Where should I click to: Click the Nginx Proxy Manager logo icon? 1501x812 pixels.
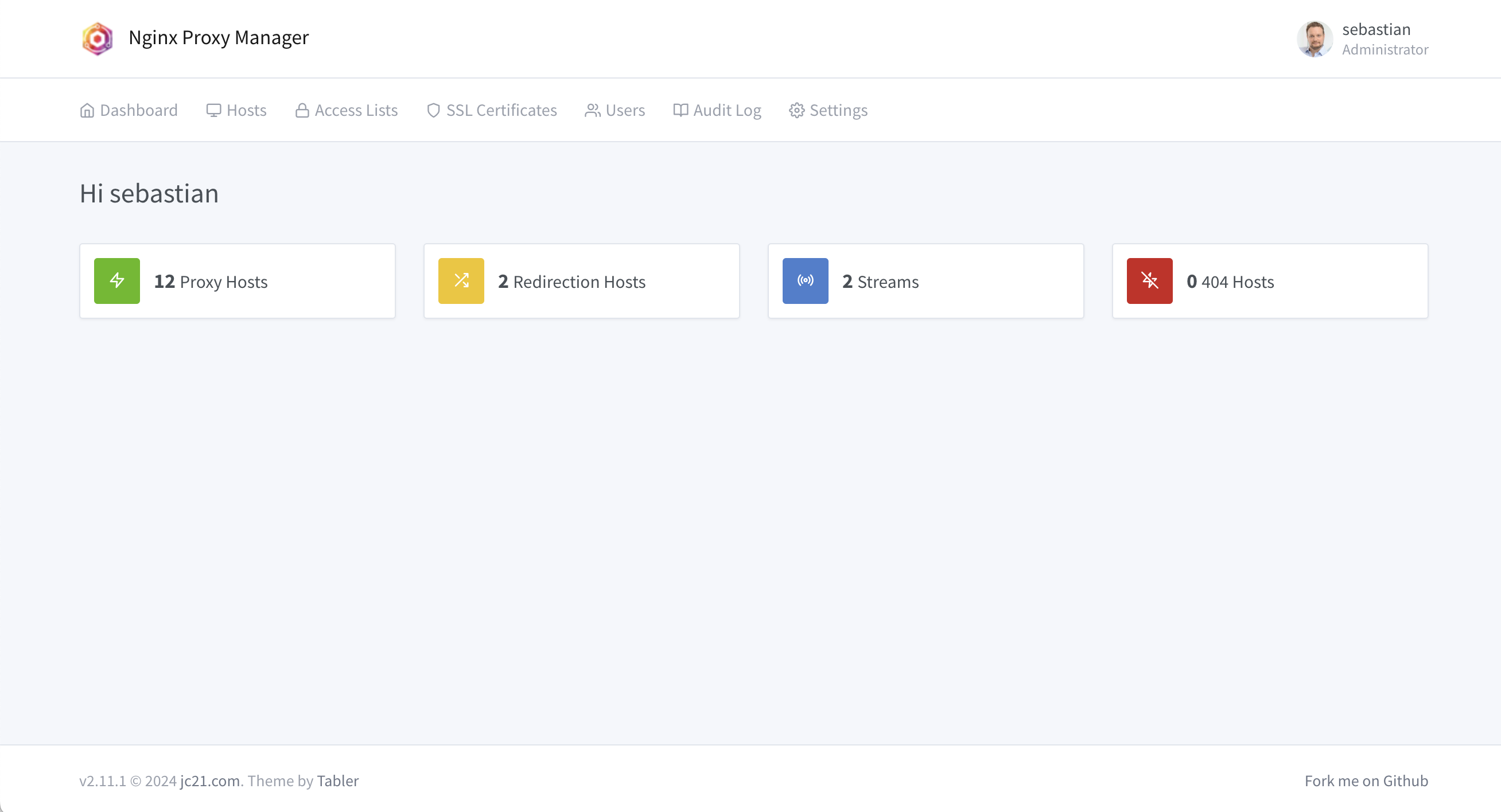pos(98,38)
